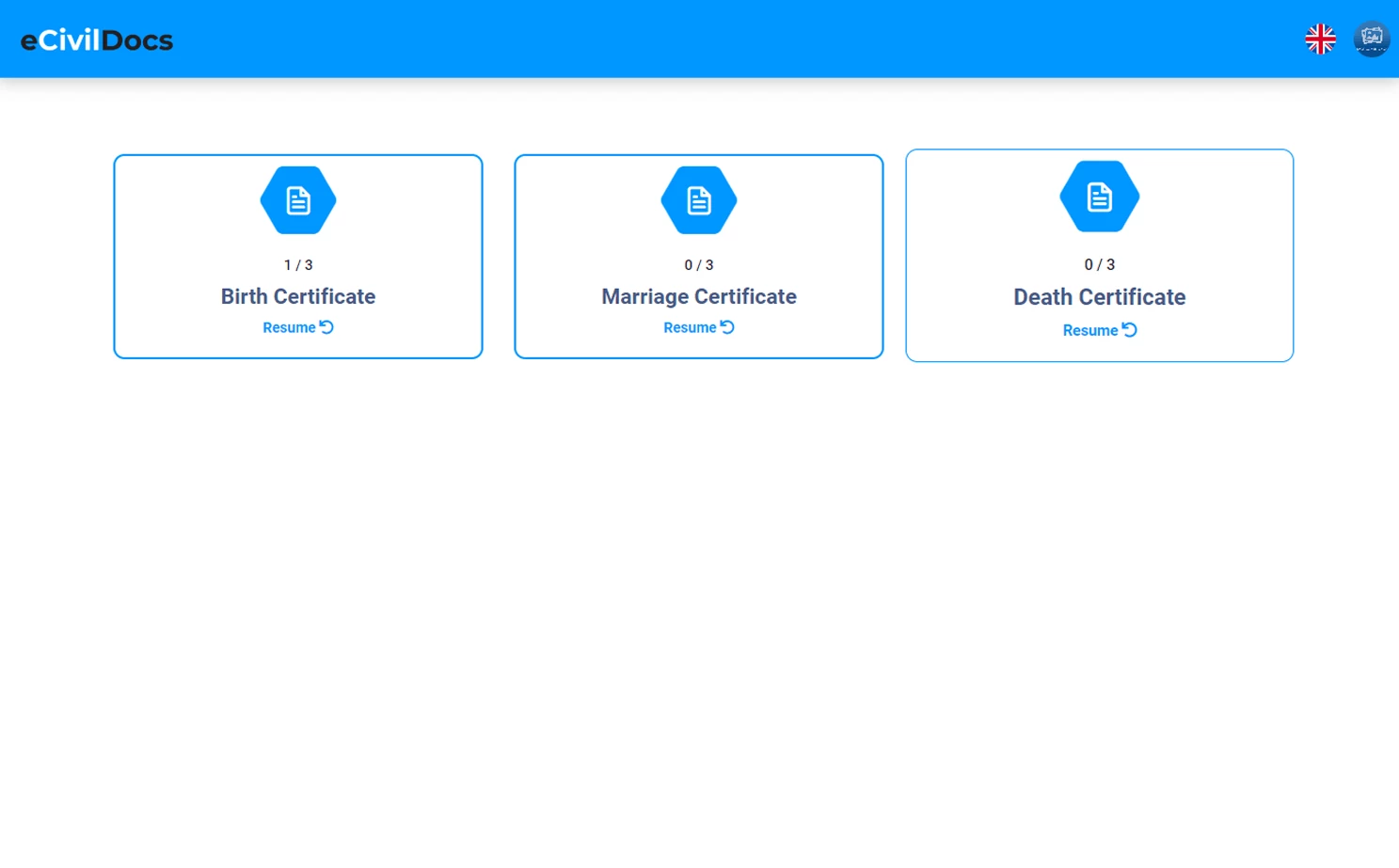Click the restart icon beside Marriage Certificate Resume

pyautogui.click(x=727, y=327)
